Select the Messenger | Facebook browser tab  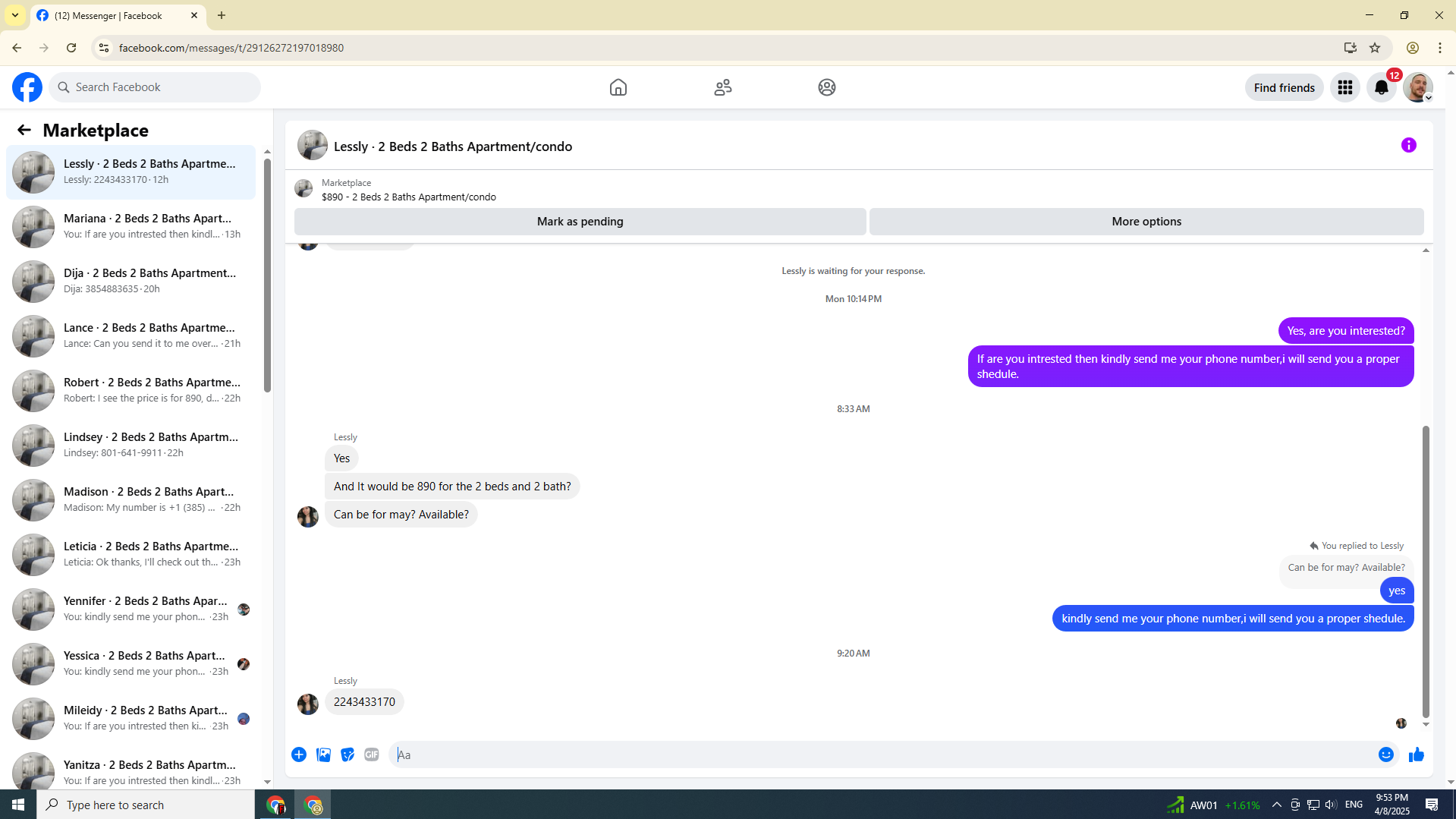click(x=118, y=15)
